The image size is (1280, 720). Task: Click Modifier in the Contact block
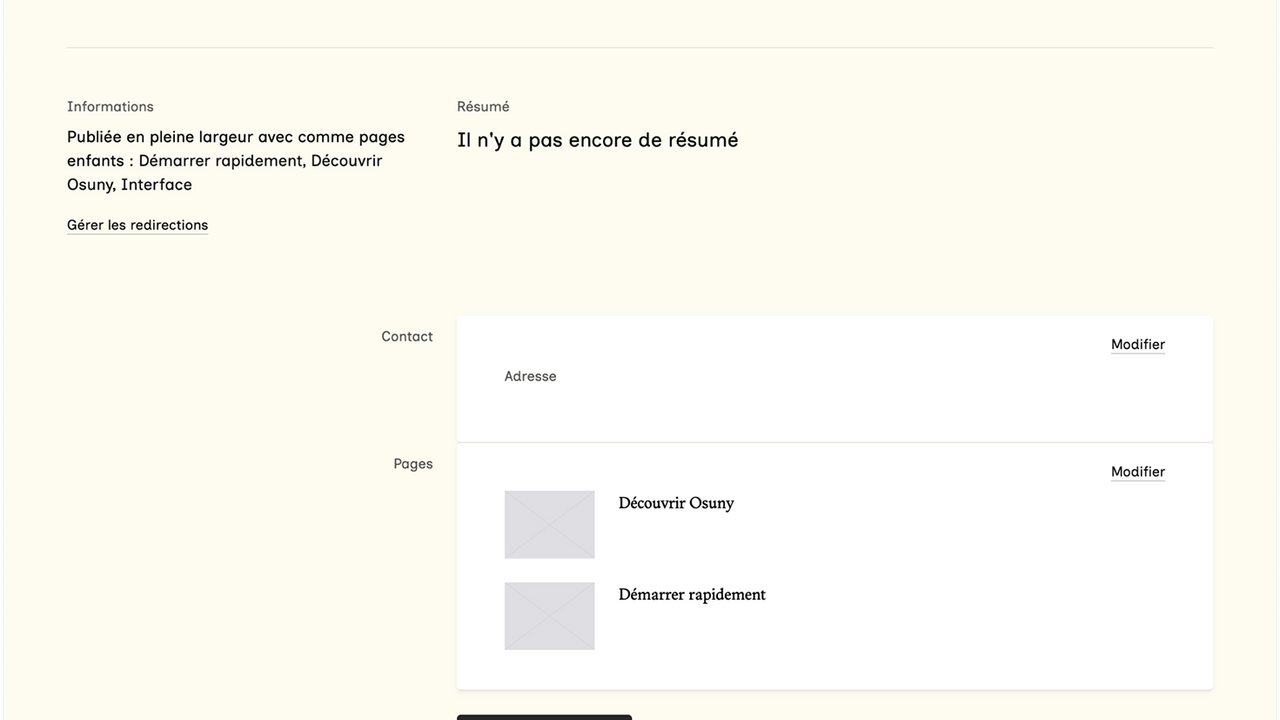(x=1137, y=344)
